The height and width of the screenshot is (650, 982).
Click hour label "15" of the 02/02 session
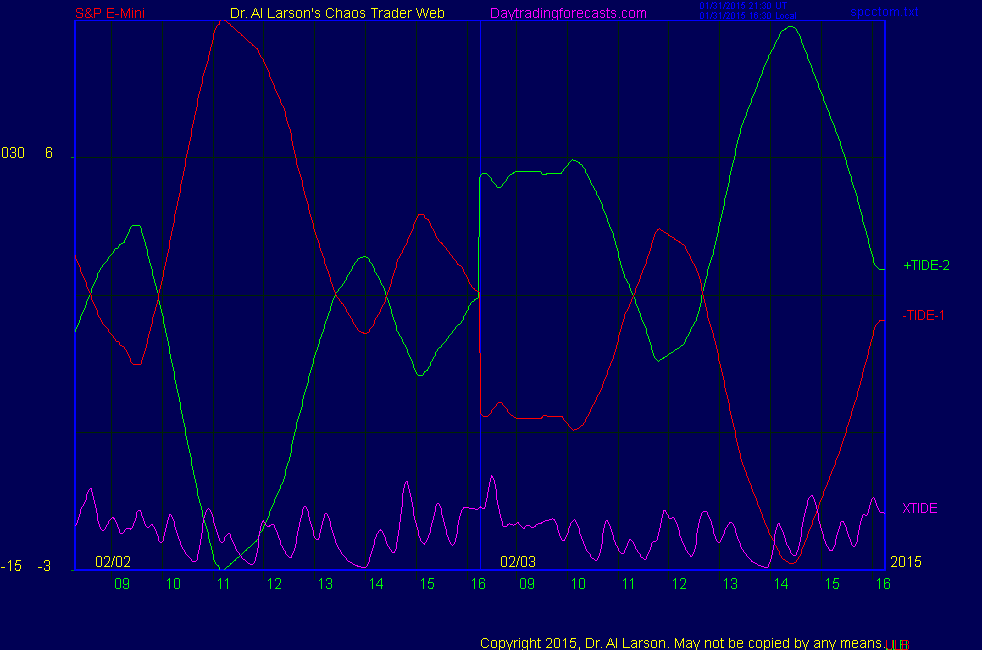tap(427, 584)
